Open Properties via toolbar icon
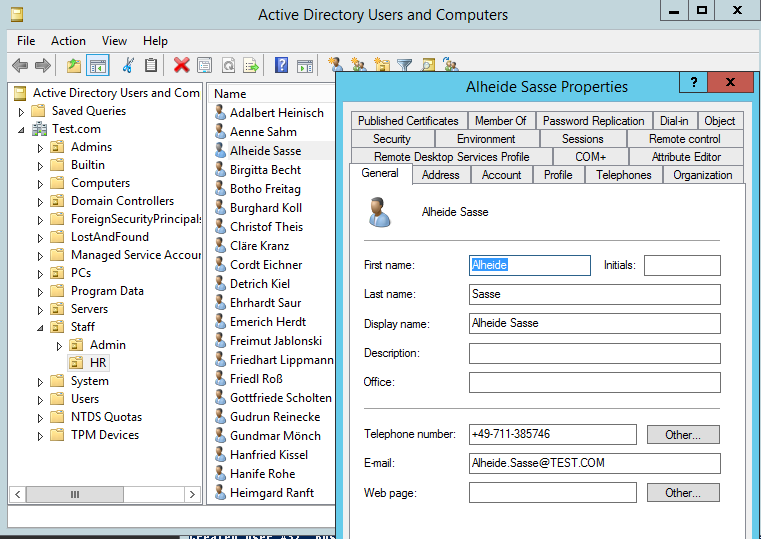The height and width of the screenshot is (539, 761). [205, 65]
